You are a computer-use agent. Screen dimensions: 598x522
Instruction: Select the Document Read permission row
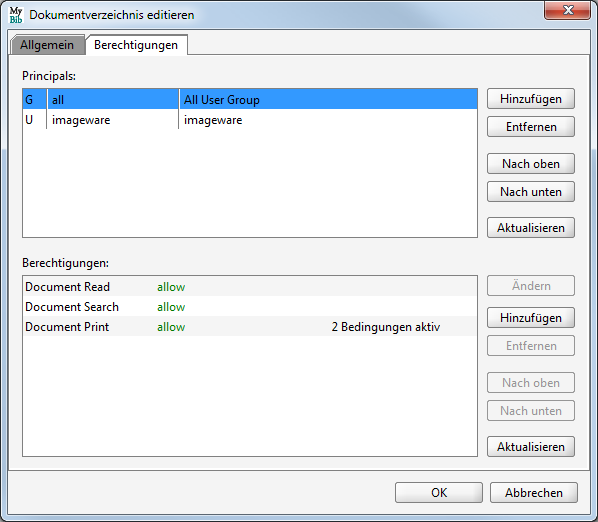click(x=250, y=286)
